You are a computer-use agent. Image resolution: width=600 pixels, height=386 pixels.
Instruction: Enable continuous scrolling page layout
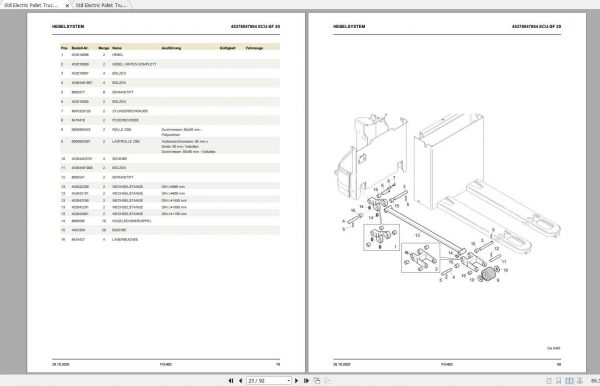[559, 381]
